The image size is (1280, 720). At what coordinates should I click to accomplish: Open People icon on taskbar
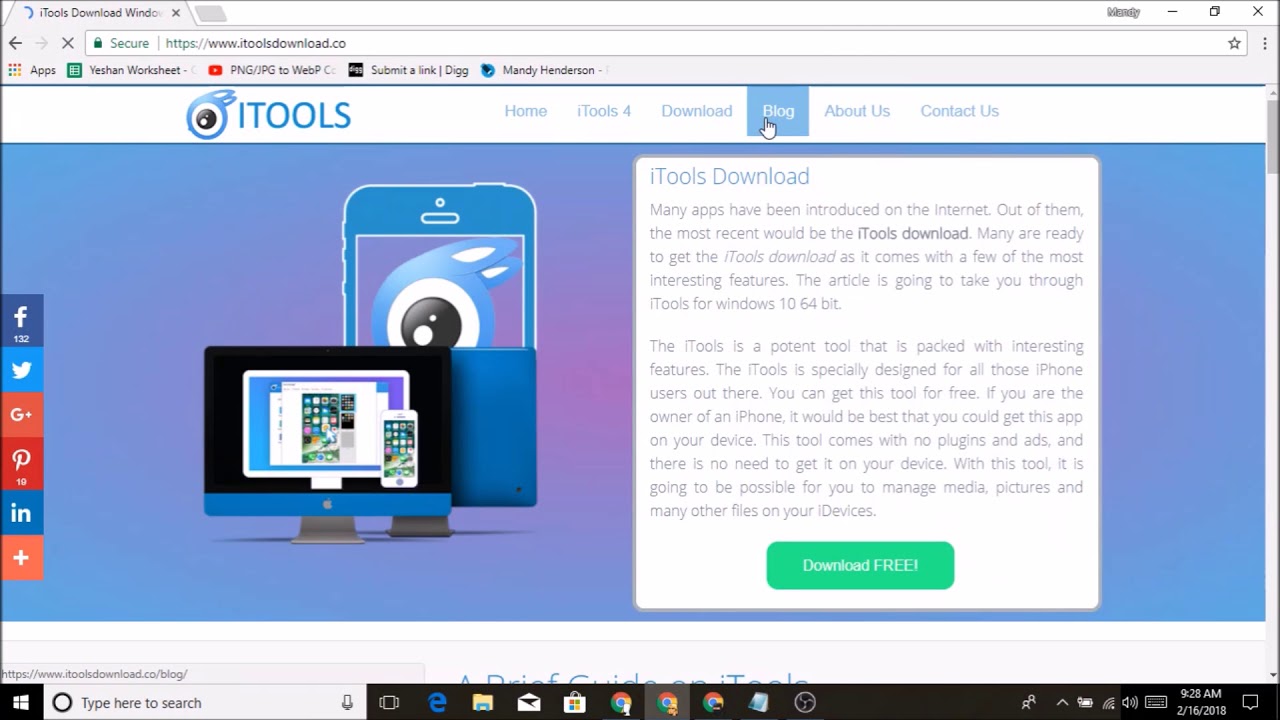(1028, 703)
